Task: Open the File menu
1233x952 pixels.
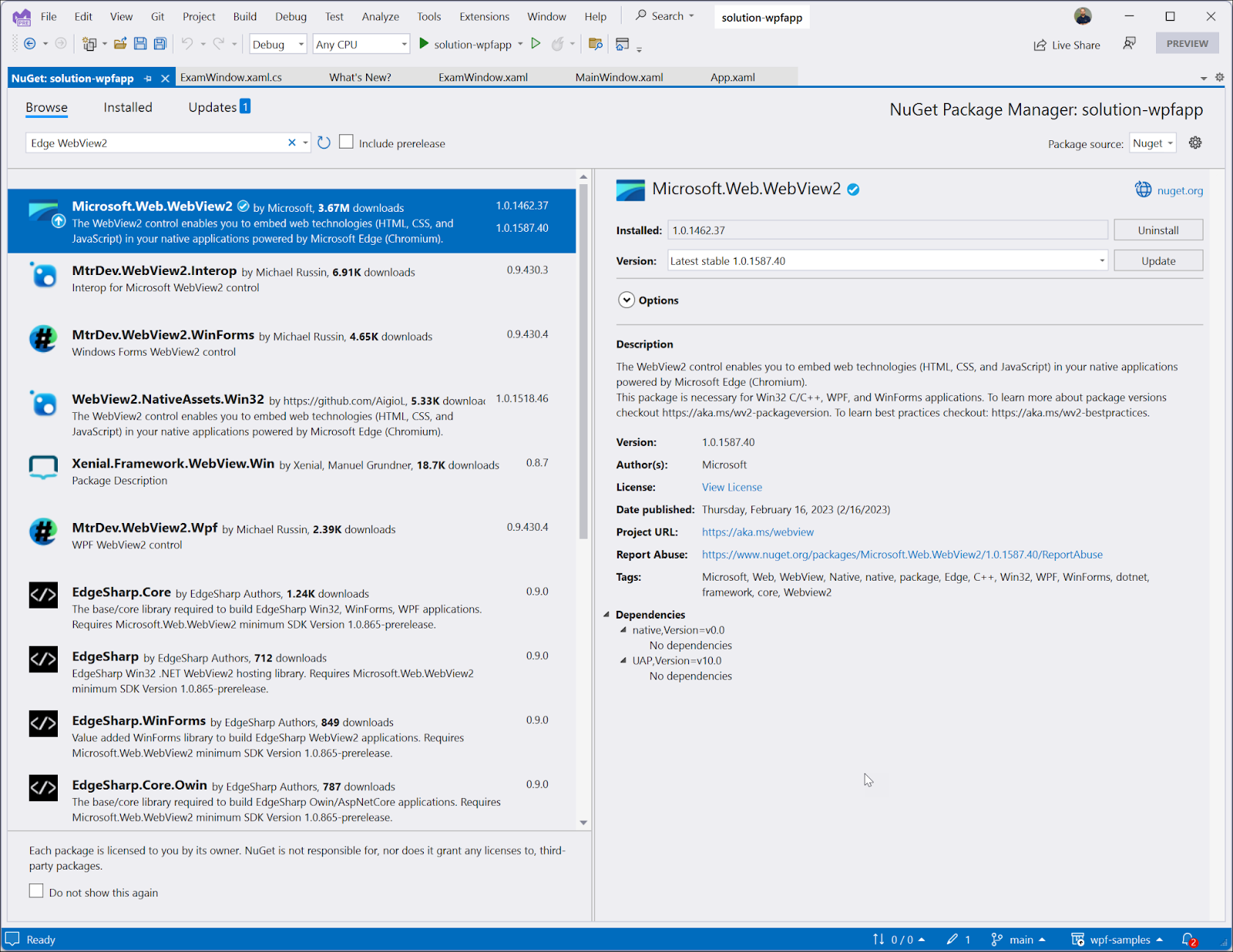Action: click(49, 16)
